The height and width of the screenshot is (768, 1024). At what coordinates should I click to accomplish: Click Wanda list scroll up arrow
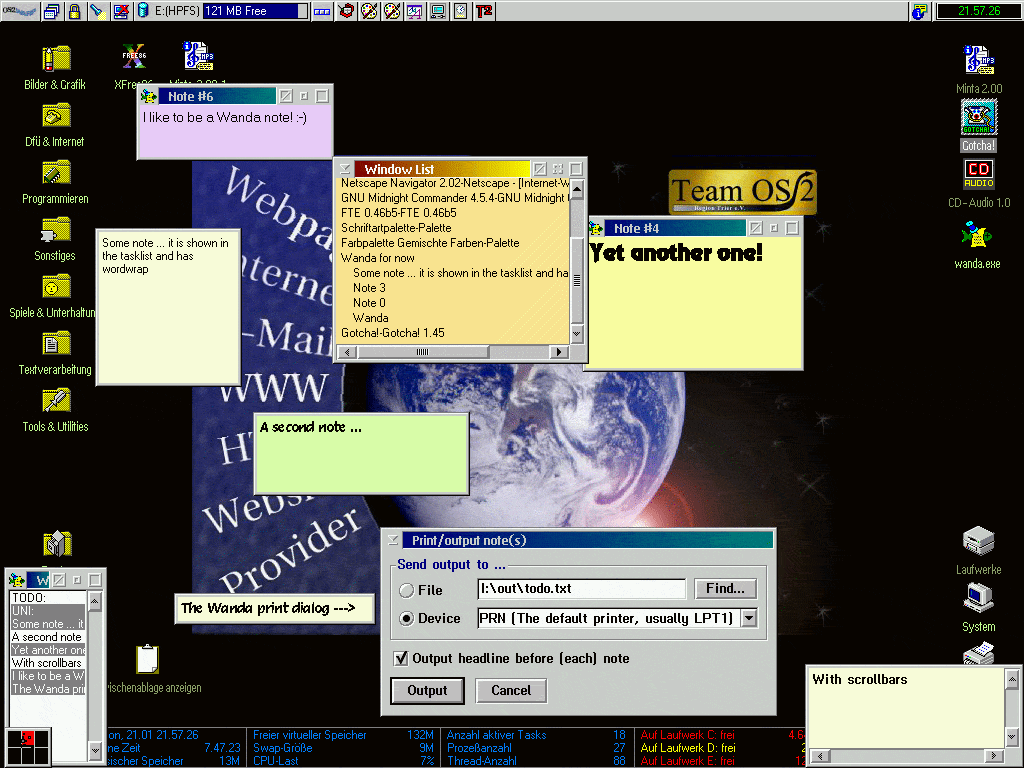coord(95,600)
